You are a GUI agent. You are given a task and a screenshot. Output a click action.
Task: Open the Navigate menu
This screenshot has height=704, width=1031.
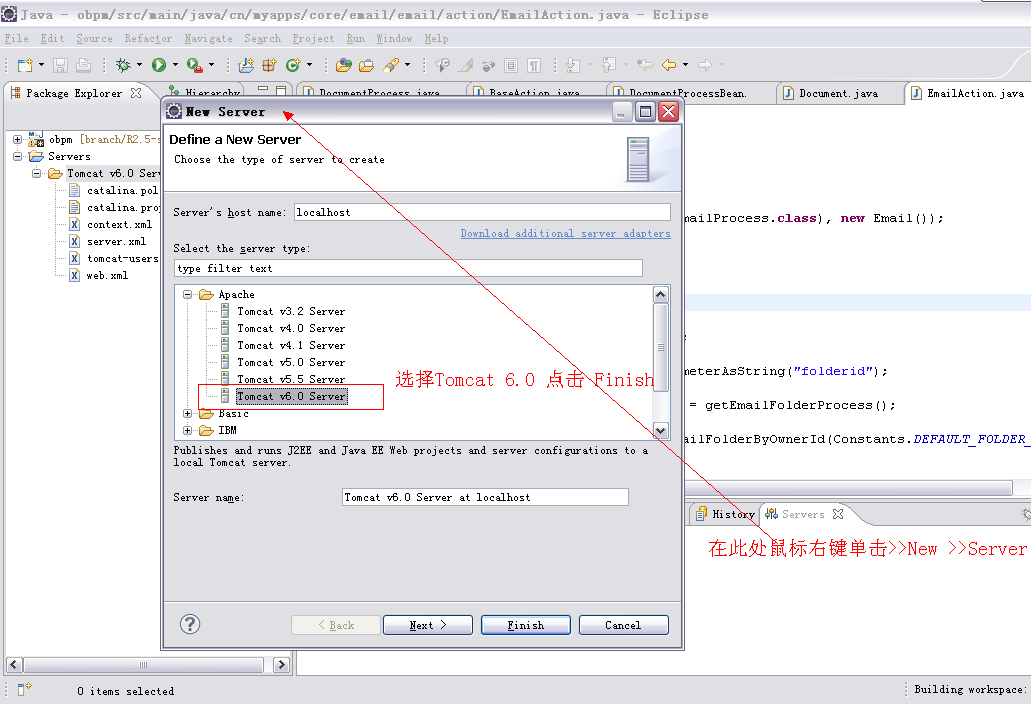pyautogui.click(x=208, y=38)
